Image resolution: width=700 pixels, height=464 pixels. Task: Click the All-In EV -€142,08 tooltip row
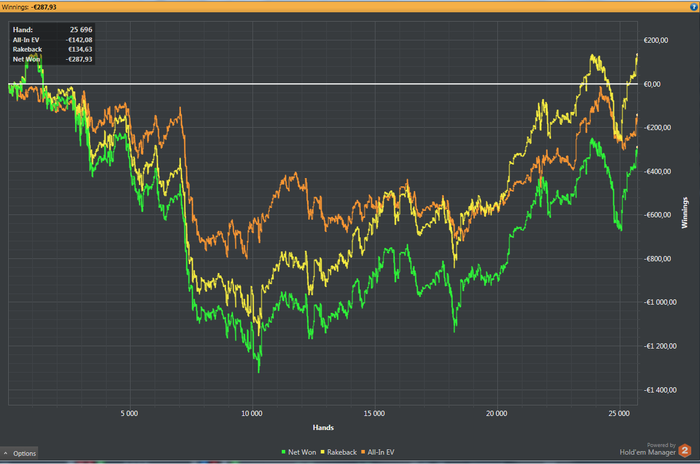click(x=52, y=40)
